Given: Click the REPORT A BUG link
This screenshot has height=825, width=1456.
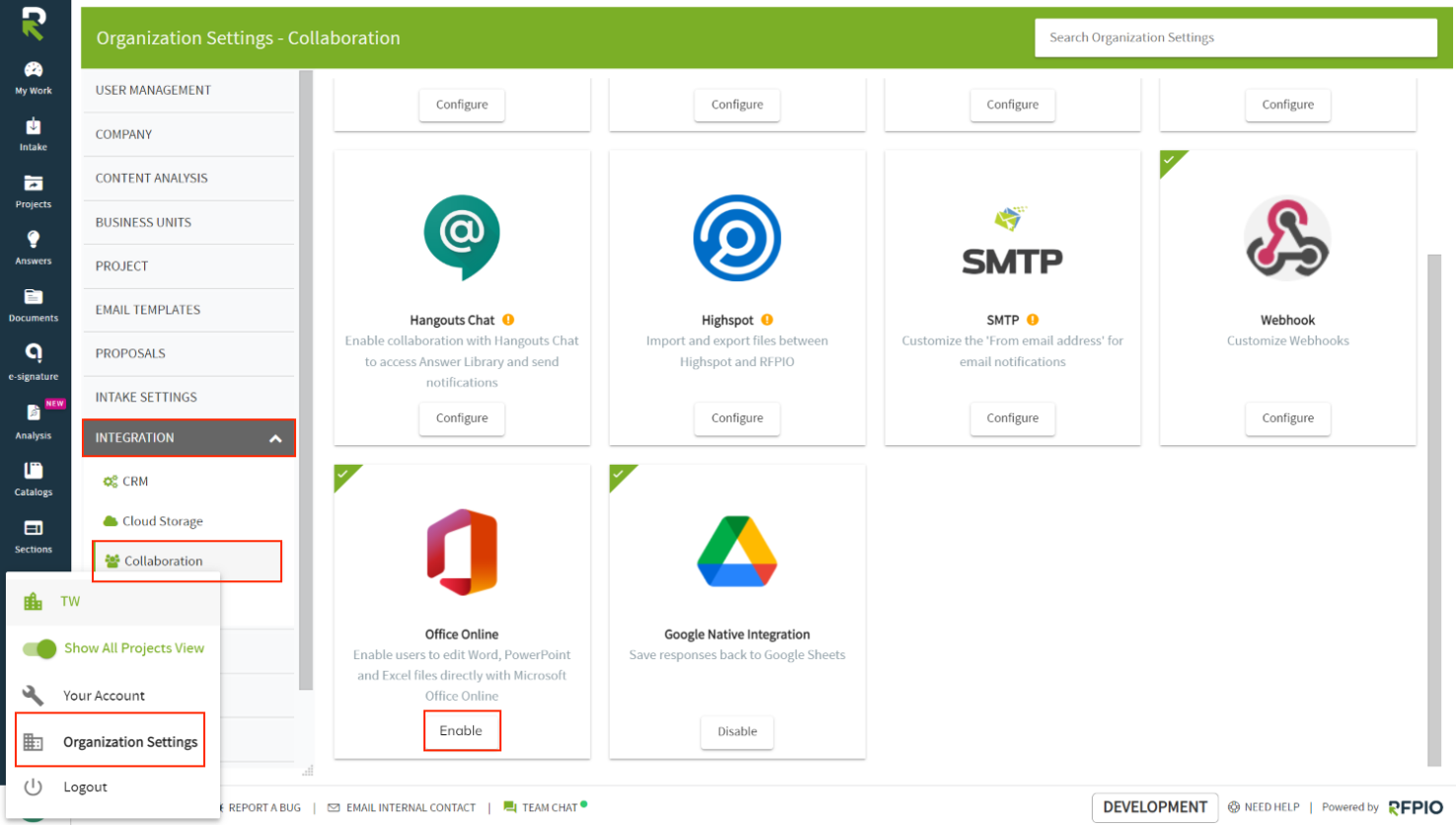Looking at the screenshot, I should pyautogui.click(x=265, y=807).
